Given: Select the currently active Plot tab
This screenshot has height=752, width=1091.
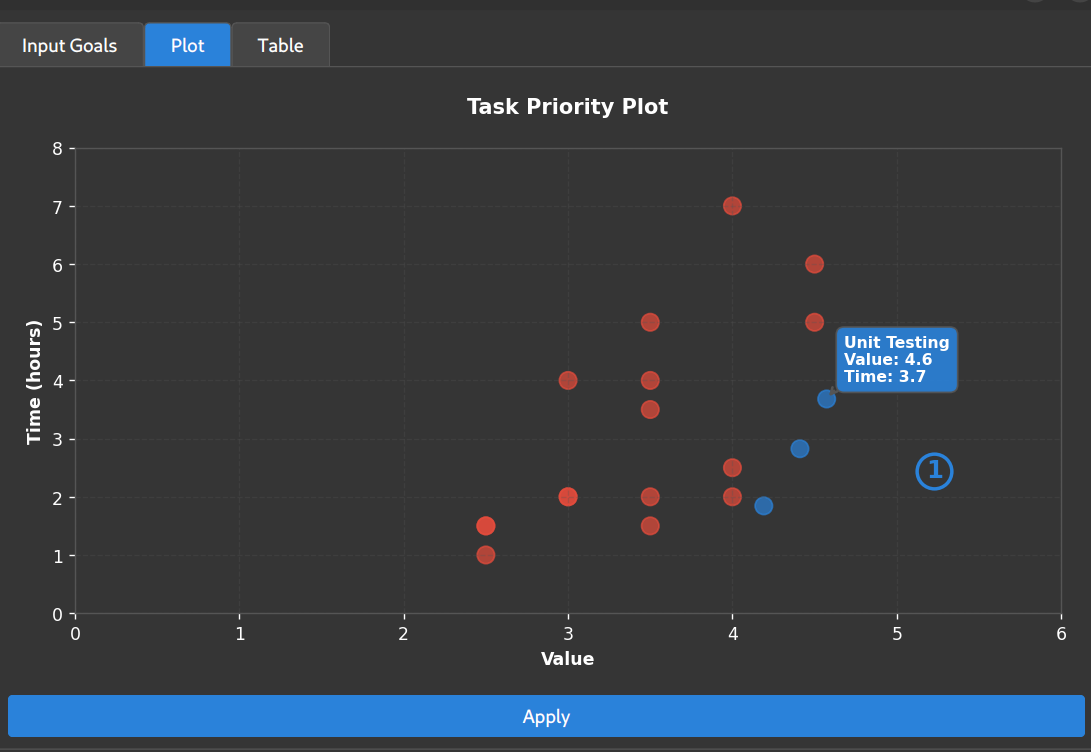Looking at the screenshot, I should (187, 45).
